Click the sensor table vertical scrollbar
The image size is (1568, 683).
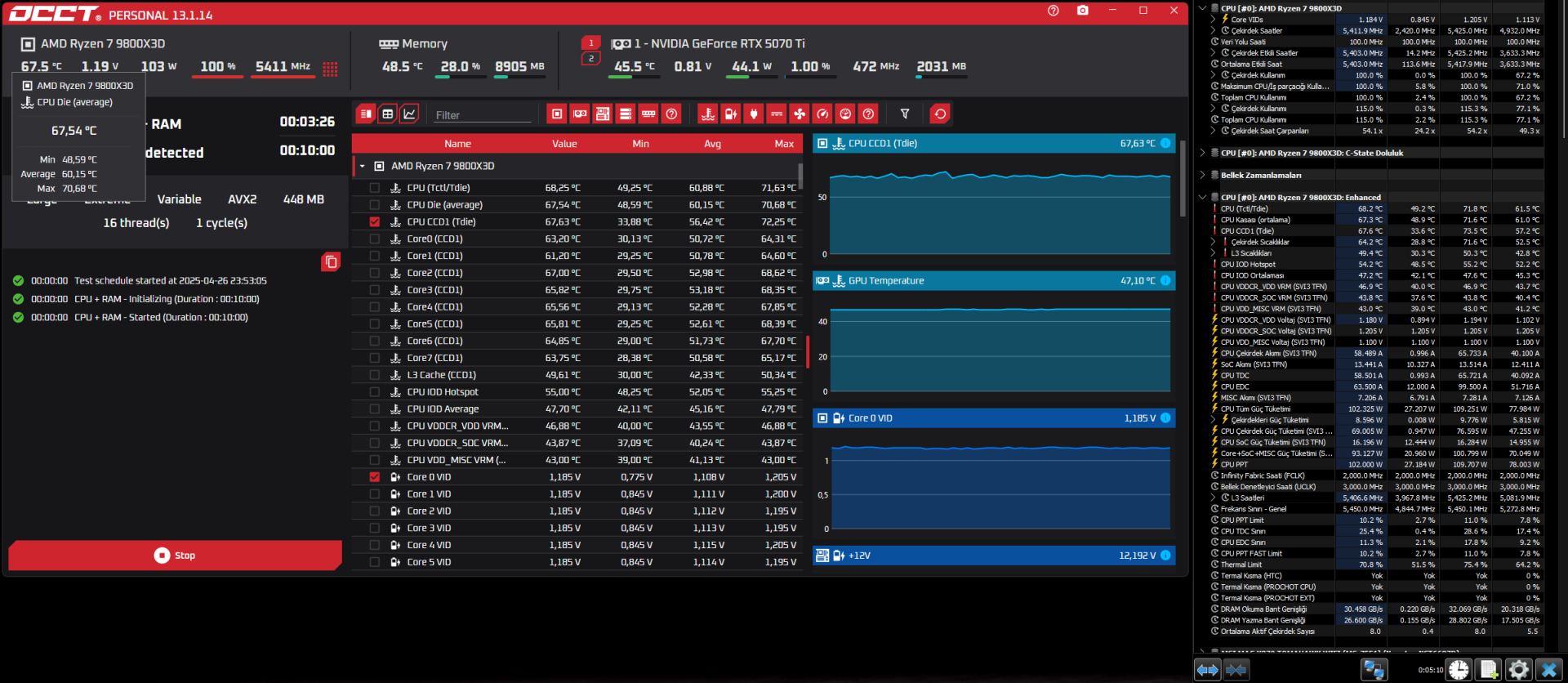800,176
